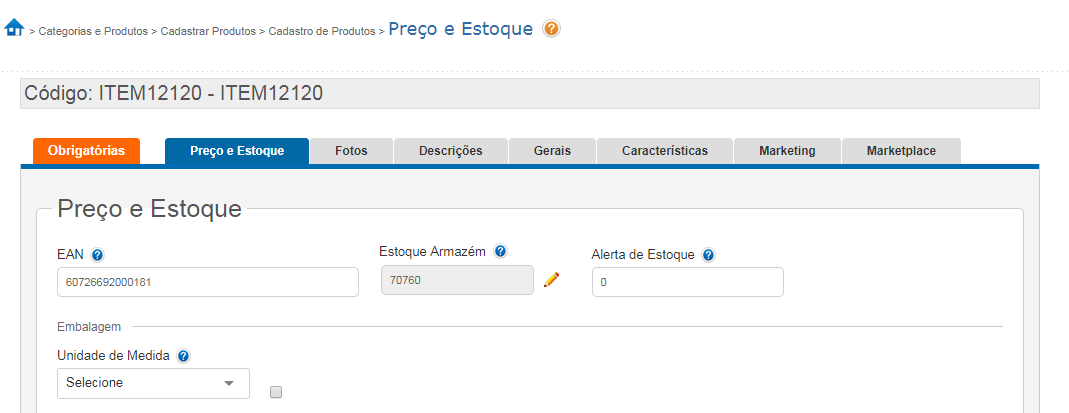1069x413 pixels.
Task: Go to the Descrições tab
Action: (x=450, y=151)
